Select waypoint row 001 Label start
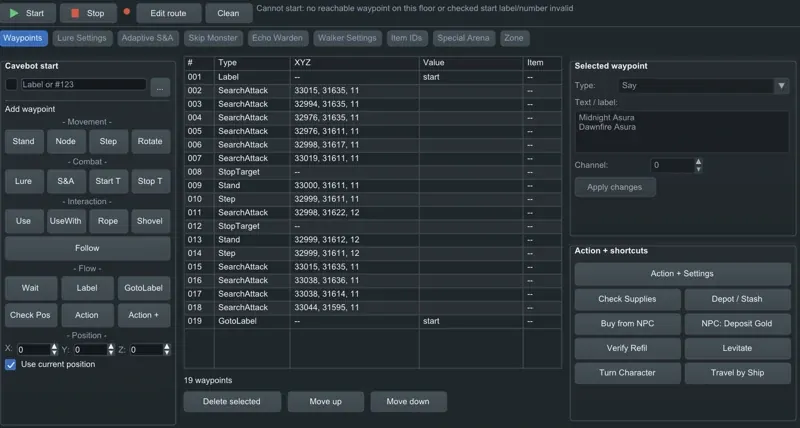Screen dimensions: 800x428 (373, 77)
